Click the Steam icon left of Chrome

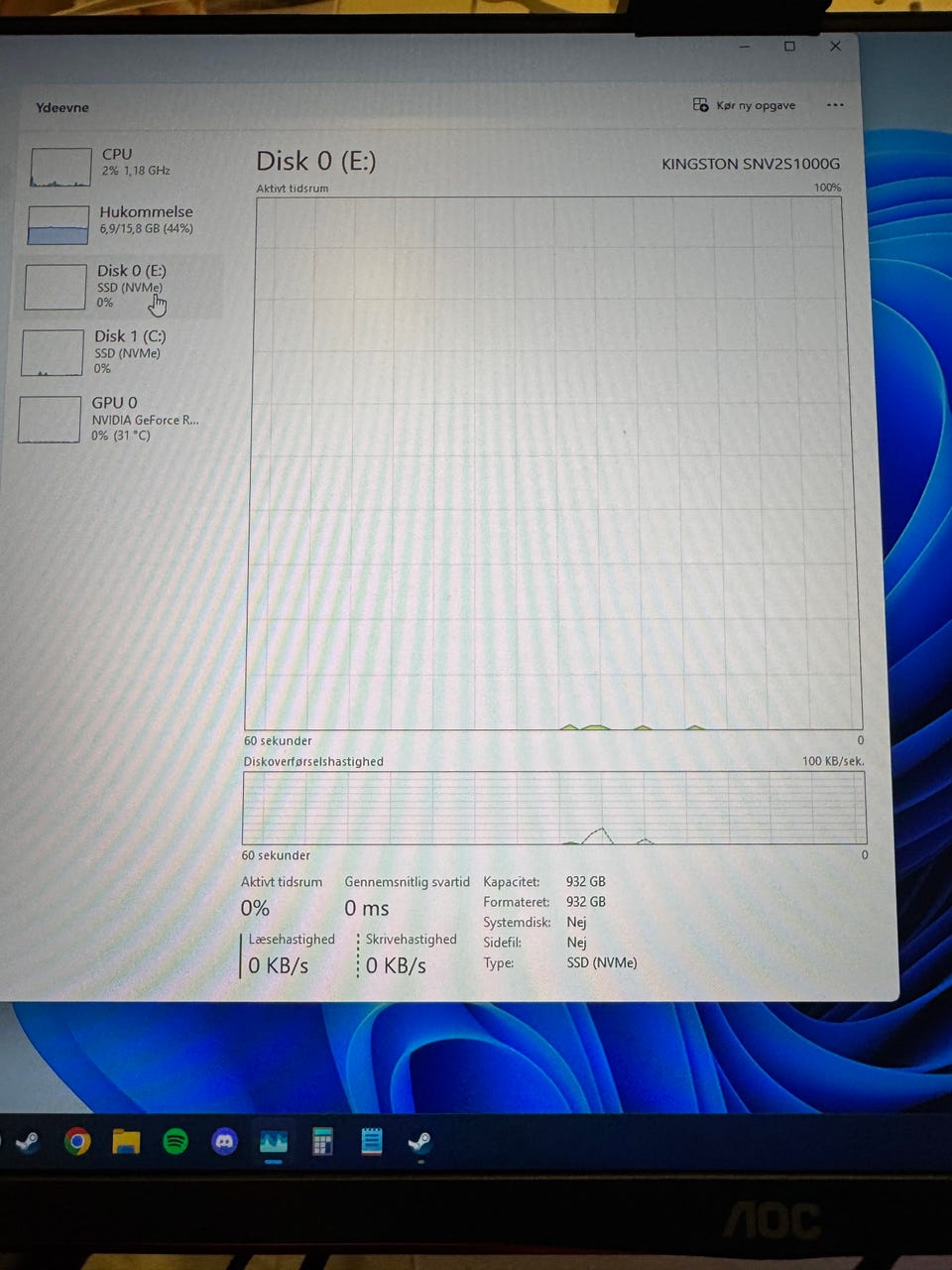[x=27, y=1143]
